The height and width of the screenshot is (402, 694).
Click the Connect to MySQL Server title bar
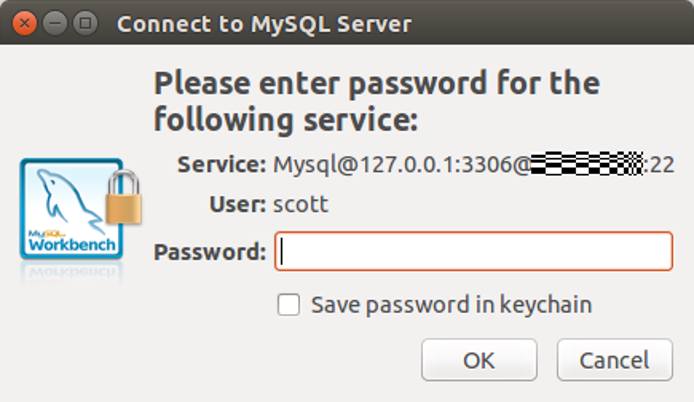click(264, 22)
